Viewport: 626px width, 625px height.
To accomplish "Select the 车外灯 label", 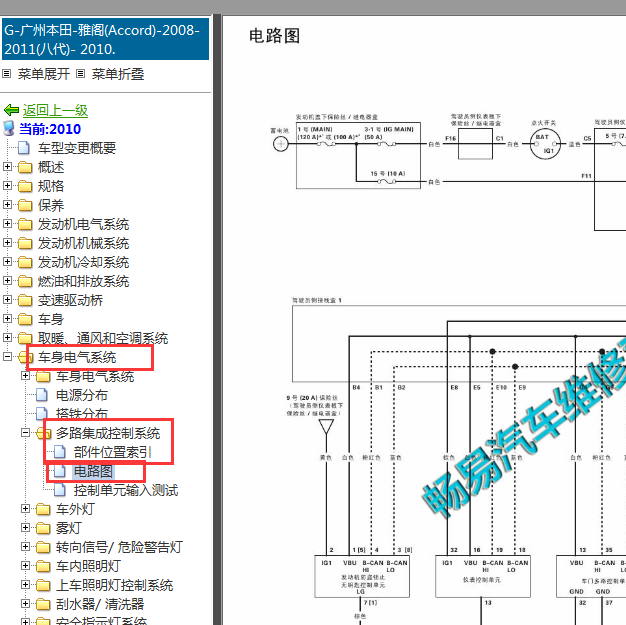I will coord(75,509).
